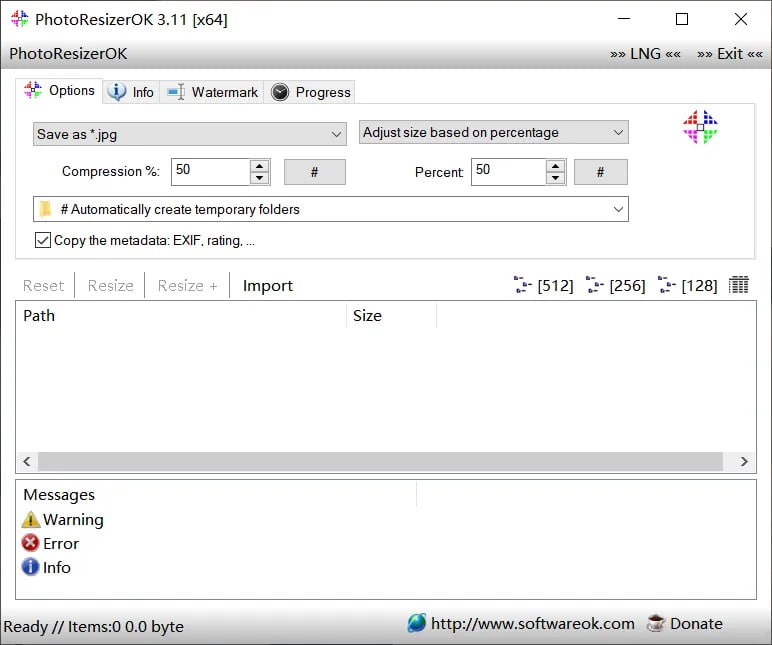Click the # button next to Compression
772x645 pixels.
tap(315, 172)
